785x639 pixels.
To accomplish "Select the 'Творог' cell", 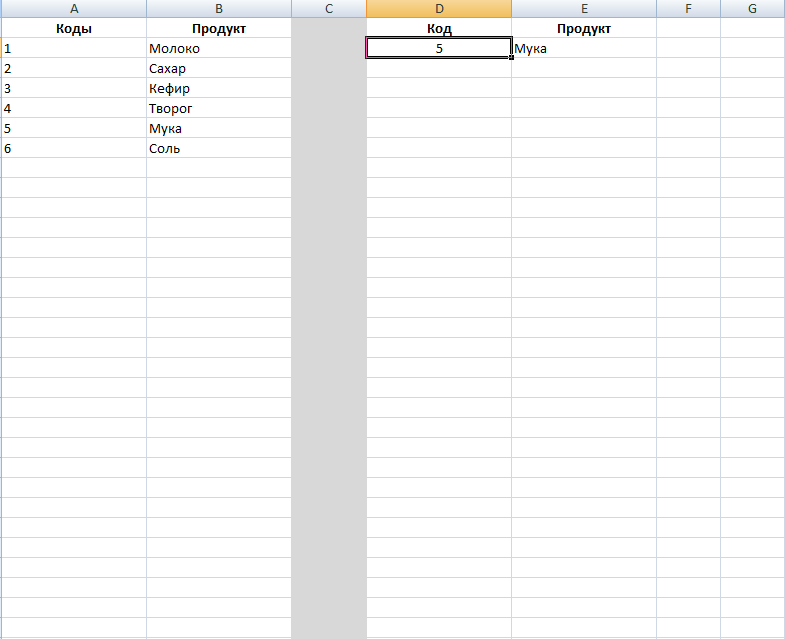I will click(x=219, y=108).
